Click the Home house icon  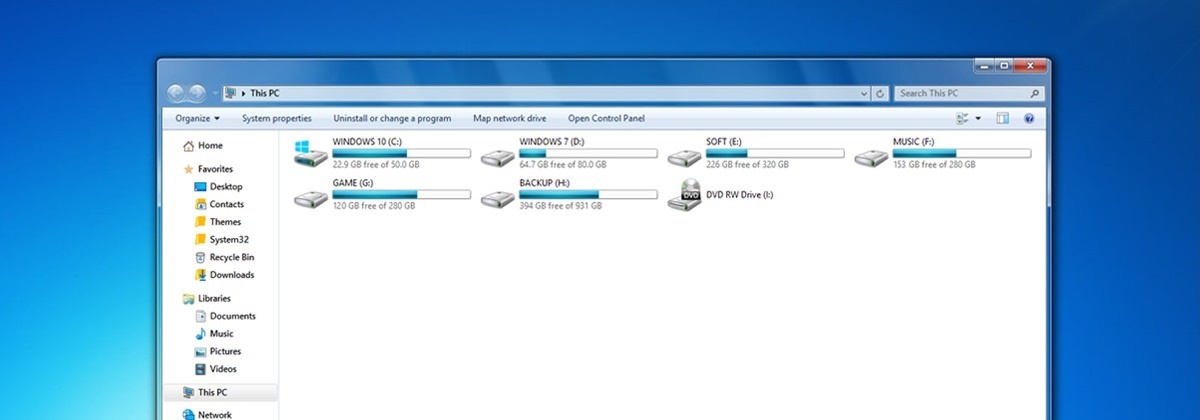point(188,146)
